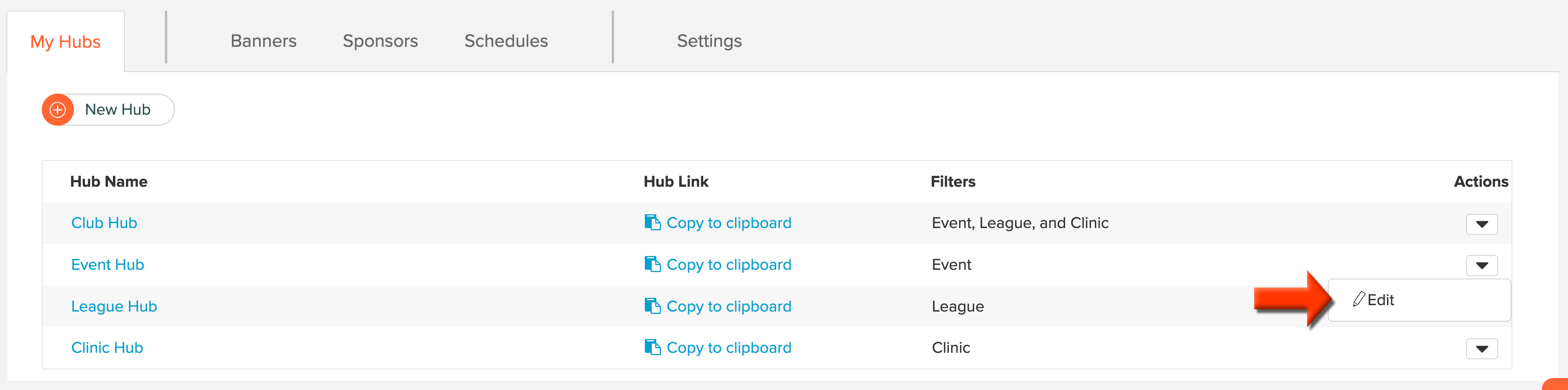The width and height of the screenshot is (1568, 390).
Task: Click clipboard icon in League Hub row
Action: click(x=652, y=306)
